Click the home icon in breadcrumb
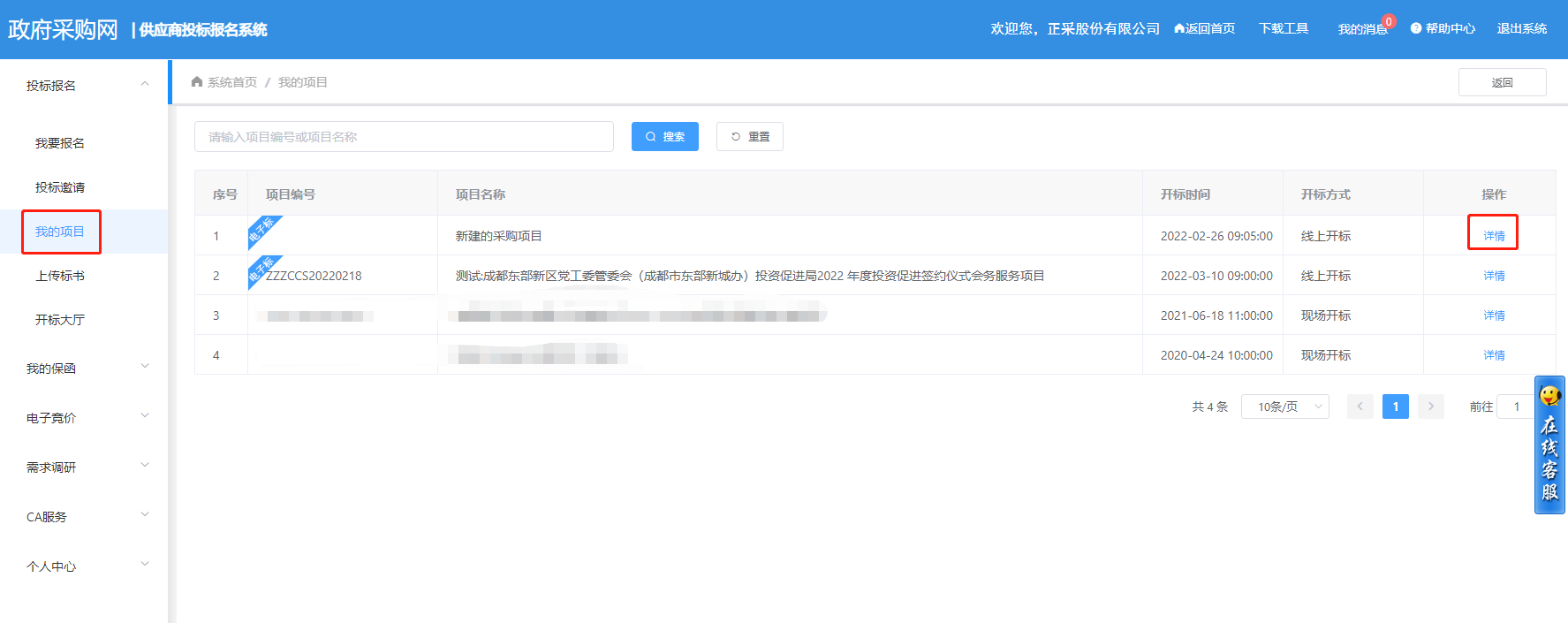1568x623 pixels. (197, 82)
